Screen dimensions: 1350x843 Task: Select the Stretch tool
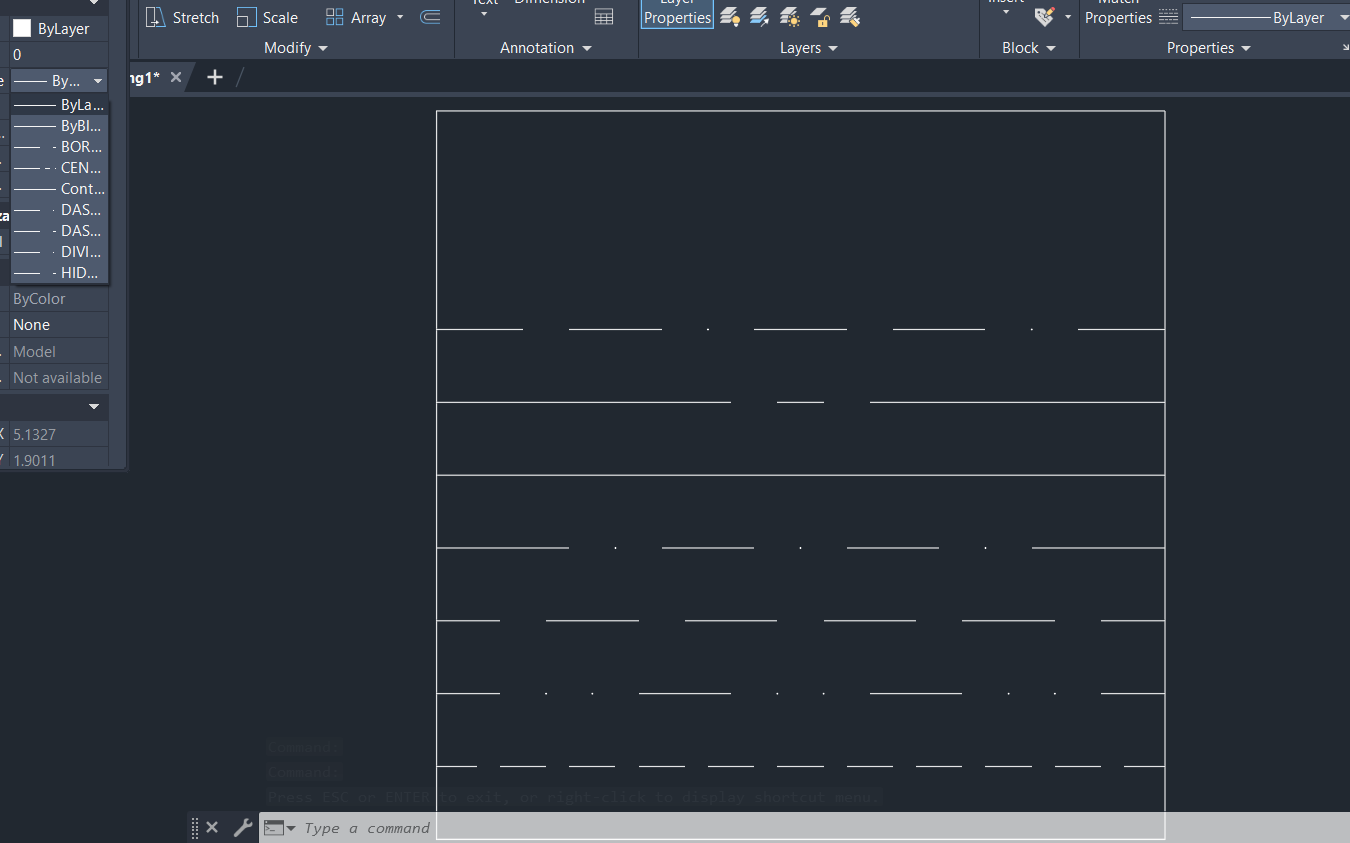point(182,17)
